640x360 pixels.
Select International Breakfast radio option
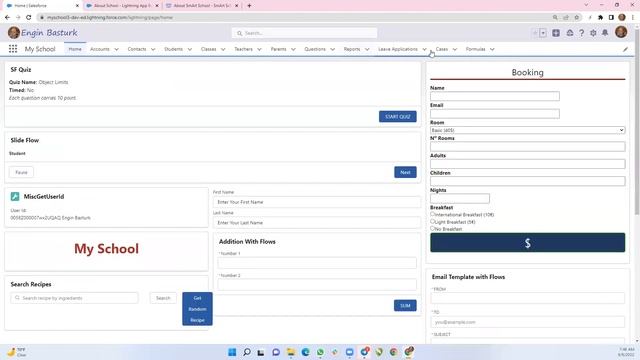(433, 214)
